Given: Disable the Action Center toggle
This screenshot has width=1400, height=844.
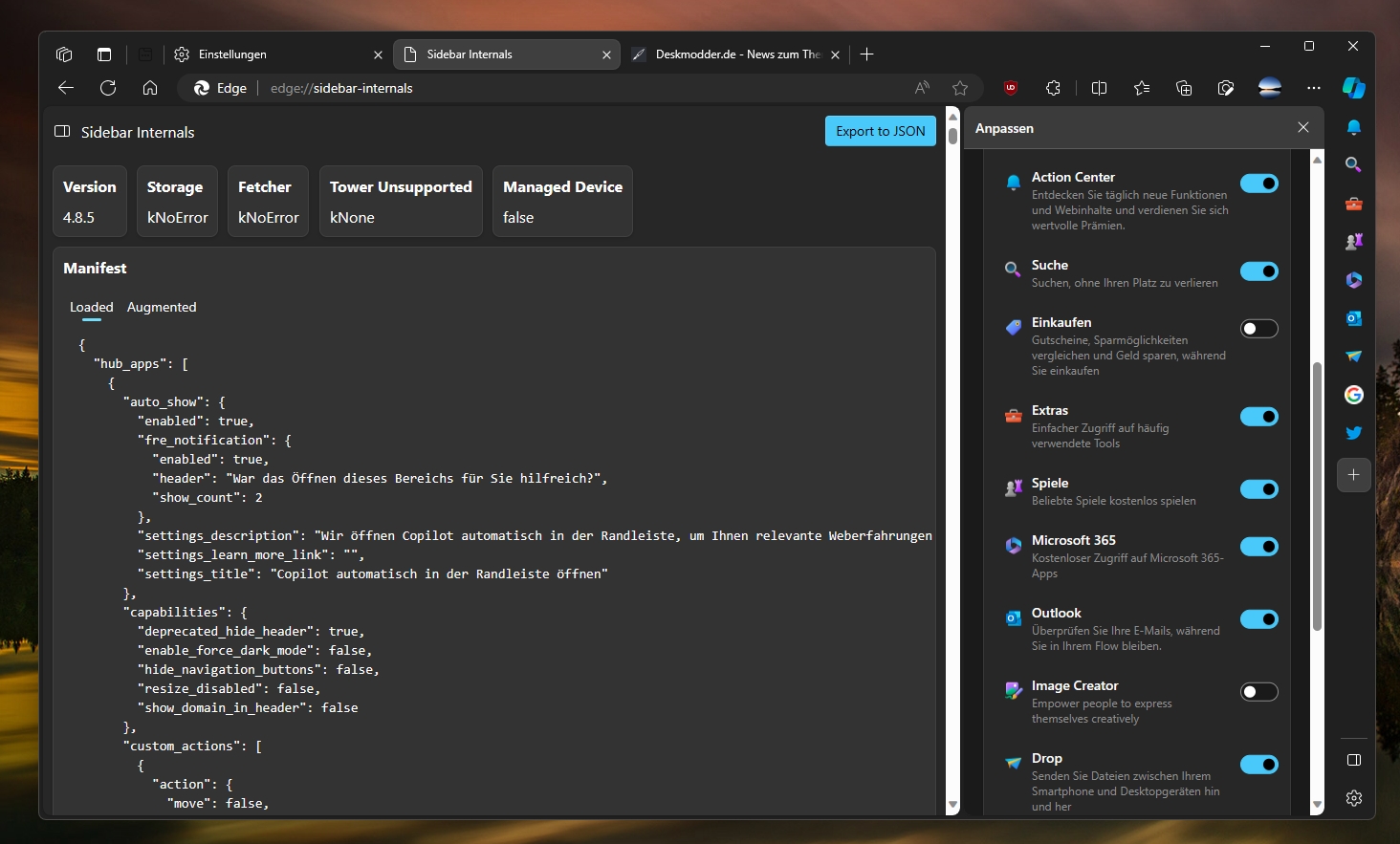Looking at the screenshot, I should coord(1259,184).
